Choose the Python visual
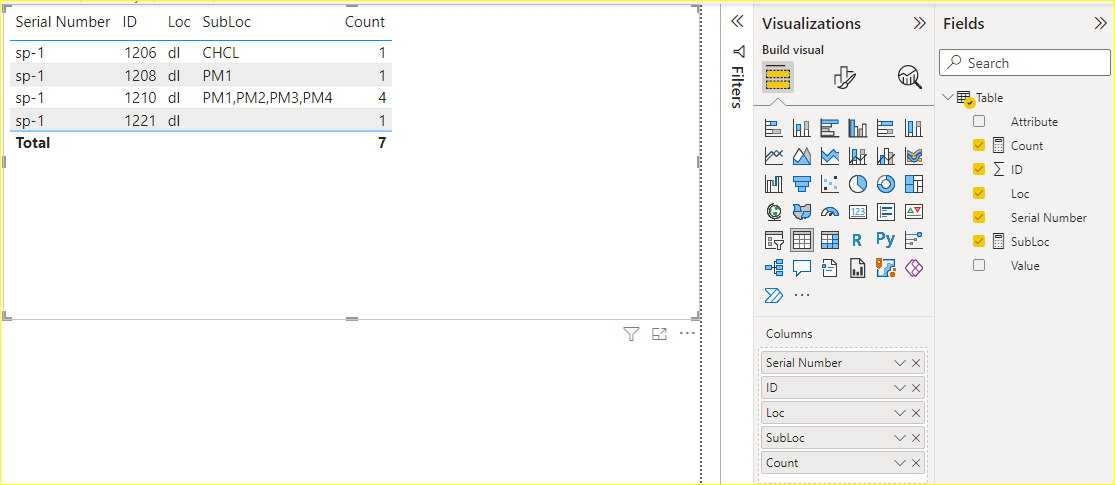This screenshot has height=485, width=1115. (885, 240)
